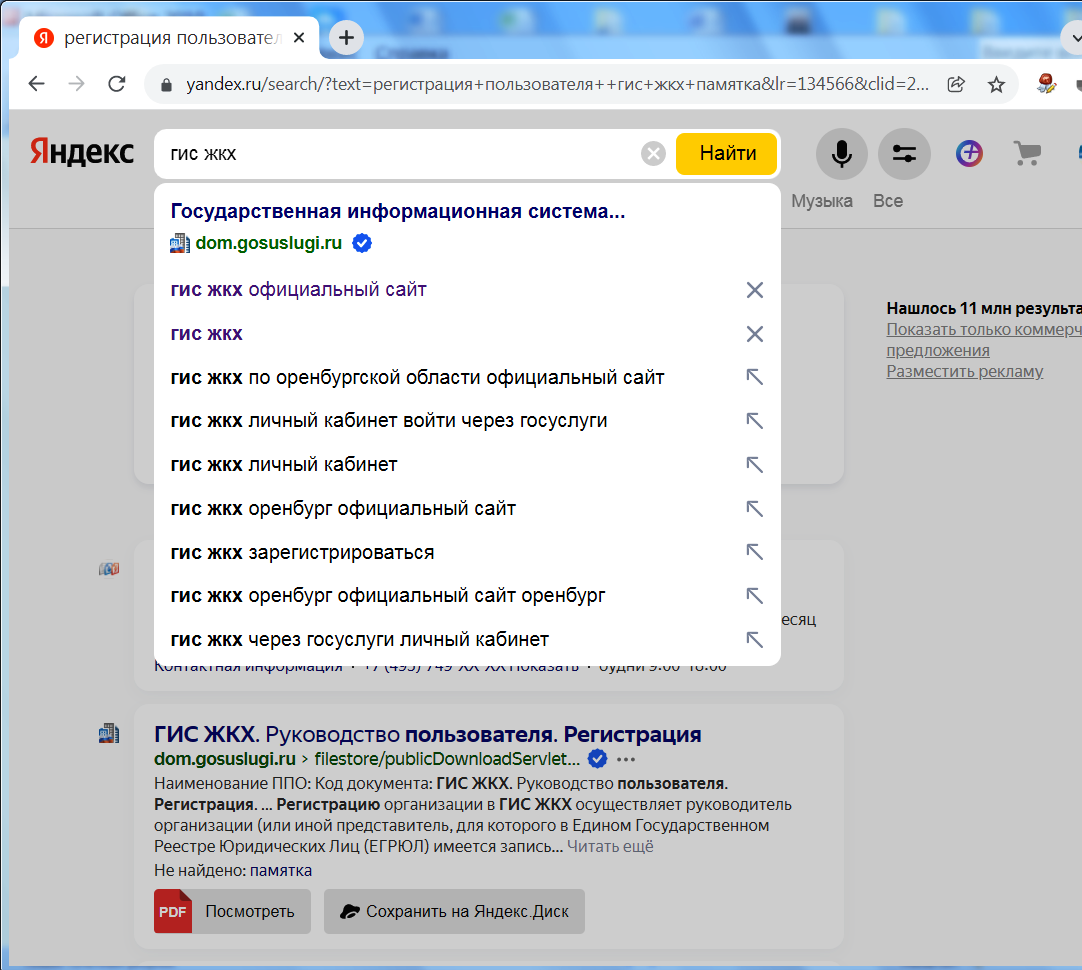Click 'Сохранить на Яндекс.Диск' button
Image resolution: width=1082 pixels, height=970 pixels.
point(454,911)
